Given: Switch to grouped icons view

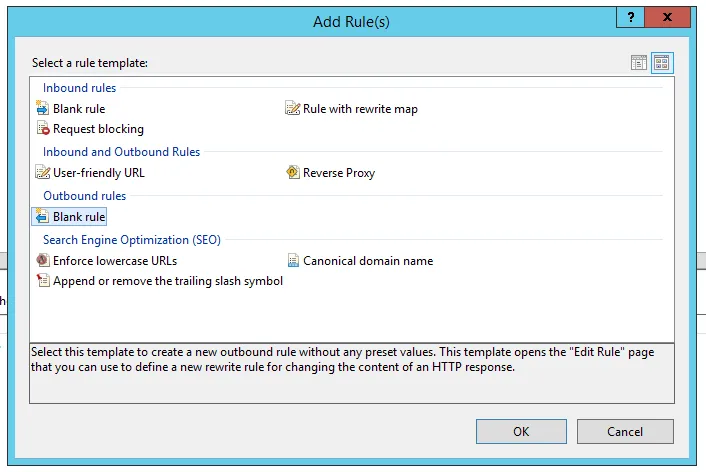Looking at the screenshot, I should coord(661,63).
